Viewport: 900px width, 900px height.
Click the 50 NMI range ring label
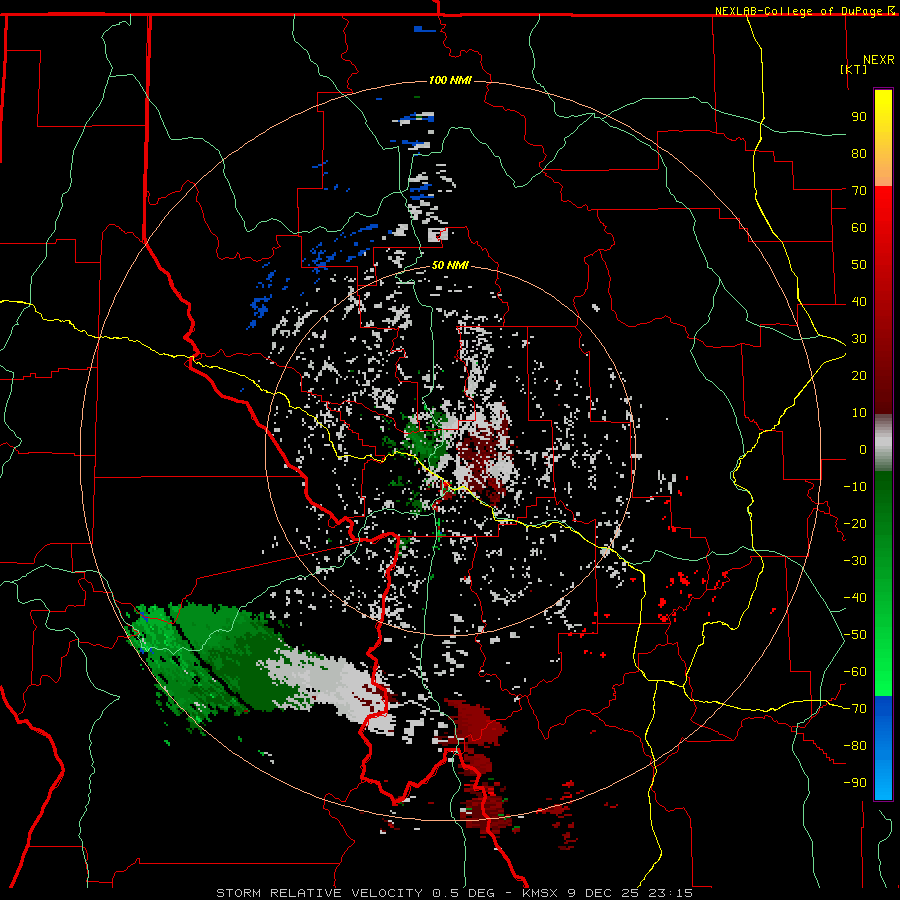(450, 265)
